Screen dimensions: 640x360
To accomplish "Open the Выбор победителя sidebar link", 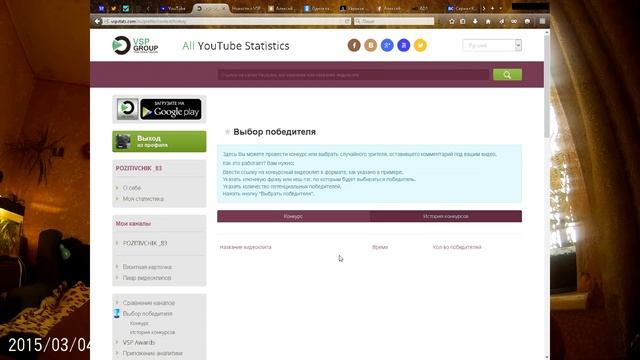I will point(147,313).
